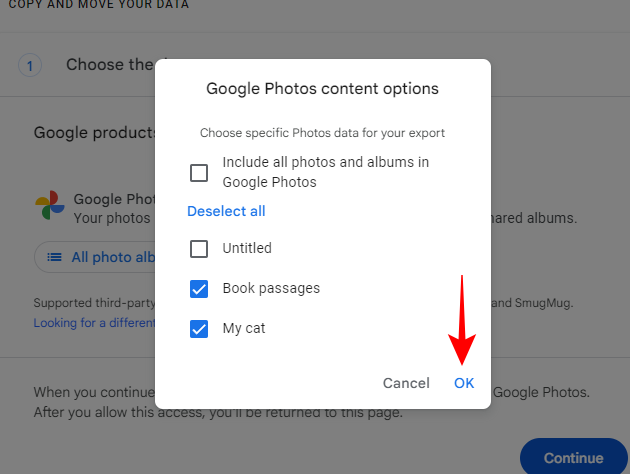Uncheck the My cat checkbox
The height and width of the screenshot is (474, 630).
(199, 328)
